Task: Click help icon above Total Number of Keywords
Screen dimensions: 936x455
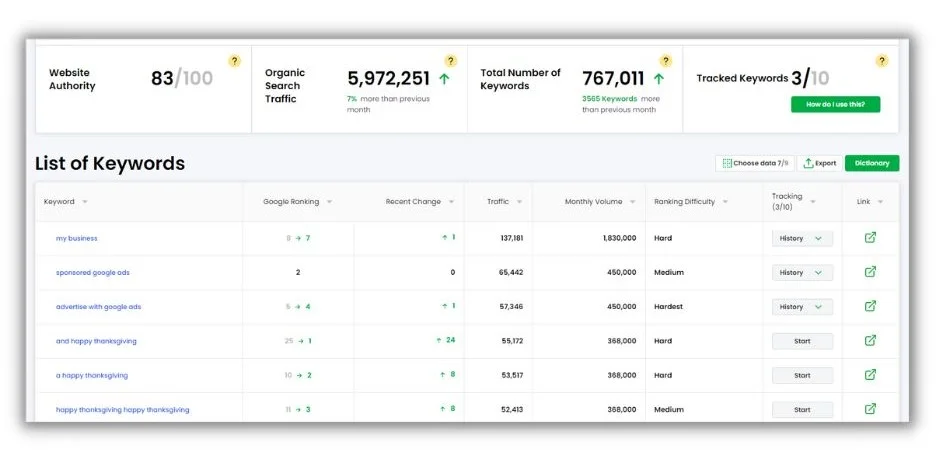Action: click(x=666, y=61)
